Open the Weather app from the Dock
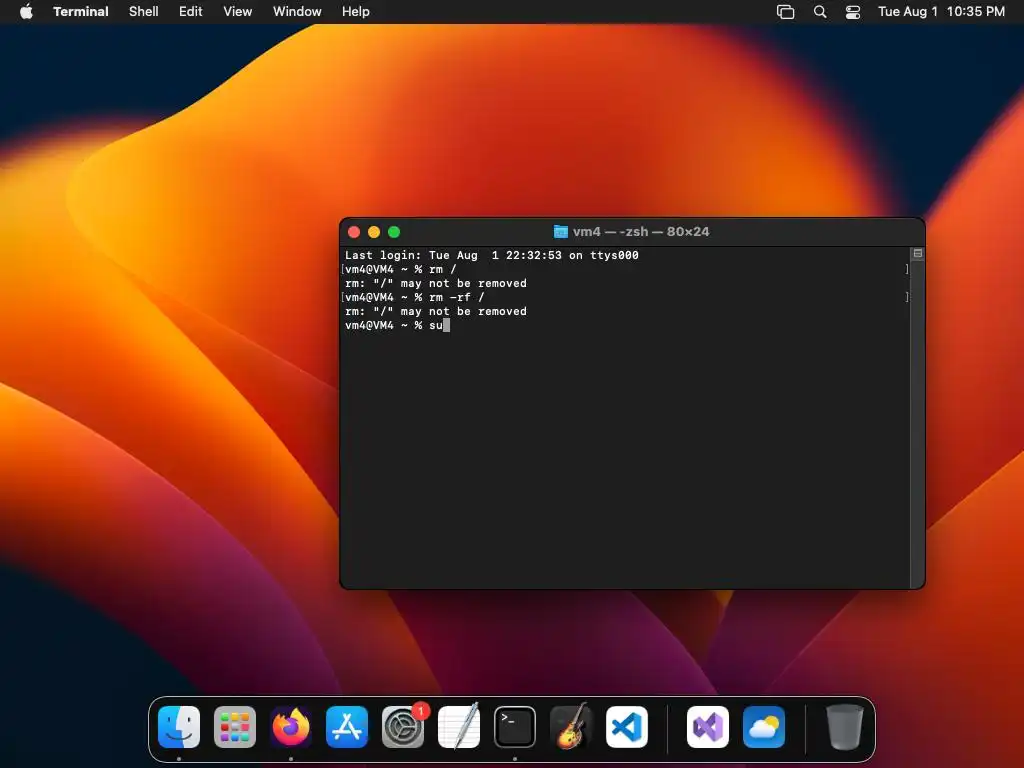The image size is (1024, 768). [764, 727]
